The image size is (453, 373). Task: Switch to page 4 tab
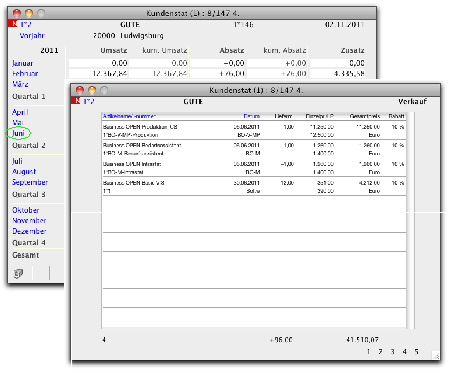pos(404,351)
